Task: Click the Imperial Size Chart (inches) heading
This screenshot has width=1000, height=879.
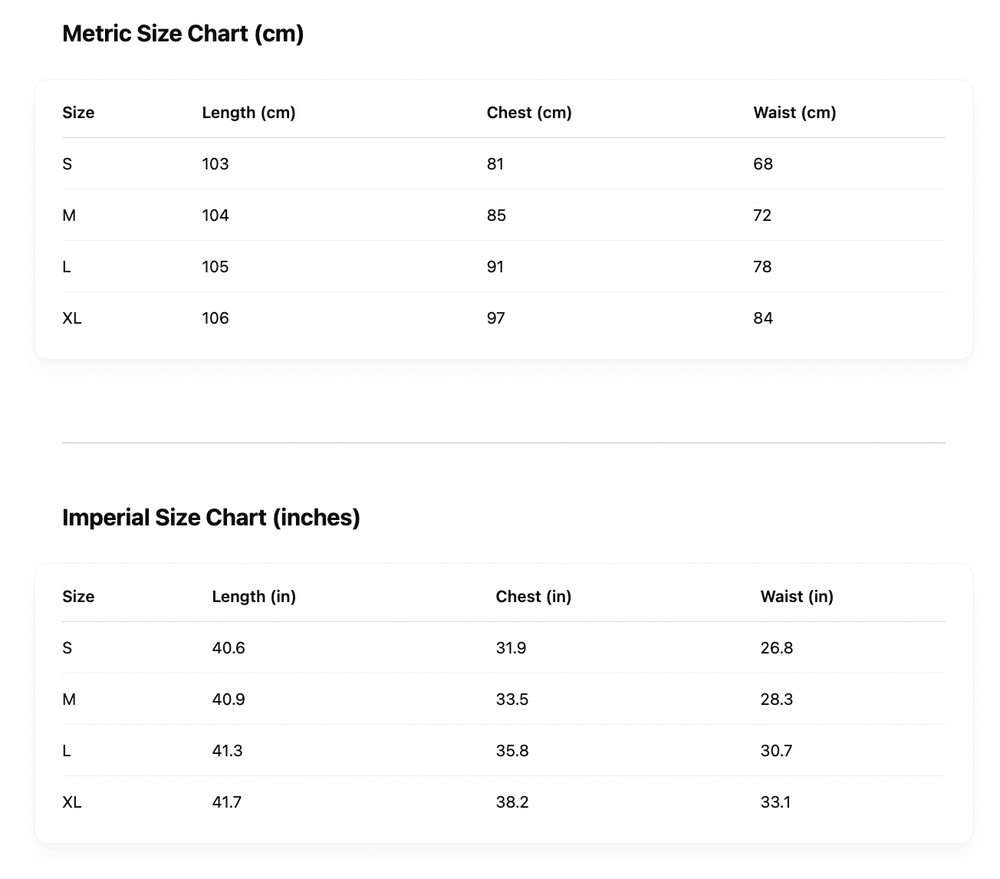Action: (x=211, y=518)
